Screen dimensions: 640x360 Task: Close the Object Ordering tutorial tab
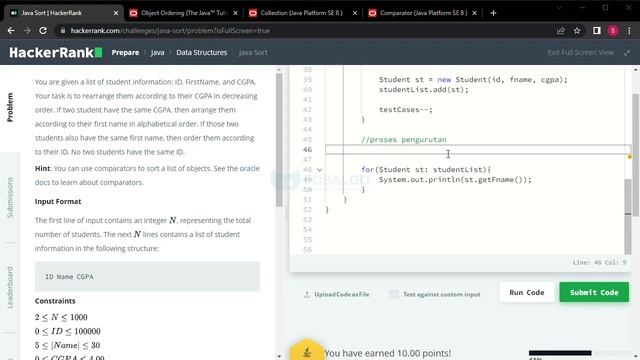click(x=236, y=13)
